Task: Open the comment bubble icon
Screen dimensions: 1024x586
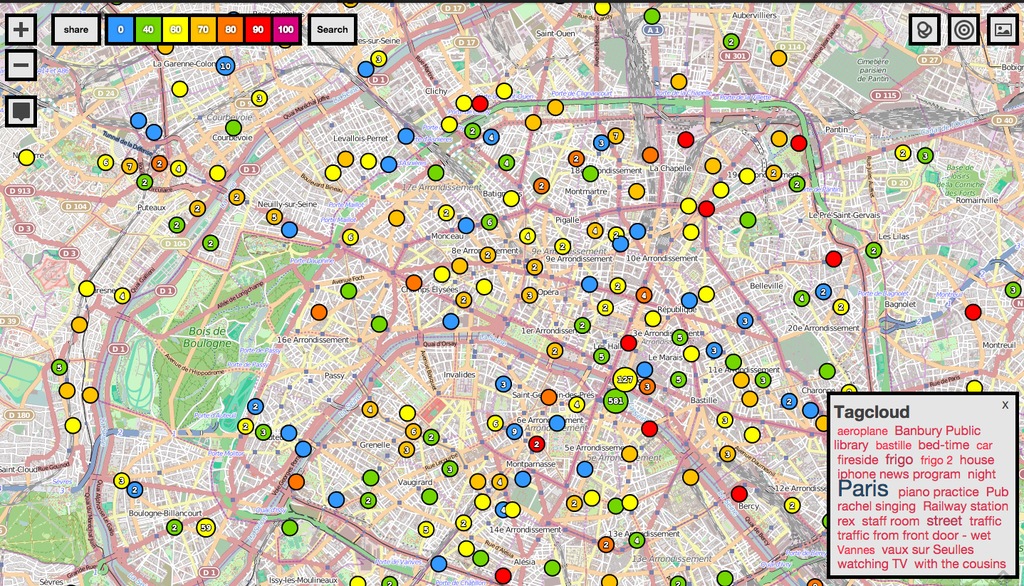Action: pos(21,110)
